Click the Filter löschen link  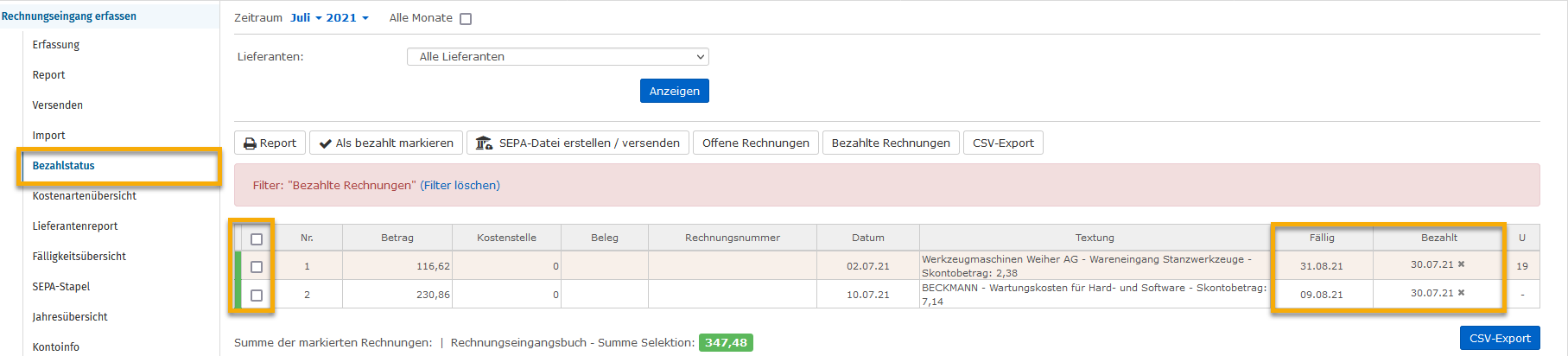(x=460, y=185)
